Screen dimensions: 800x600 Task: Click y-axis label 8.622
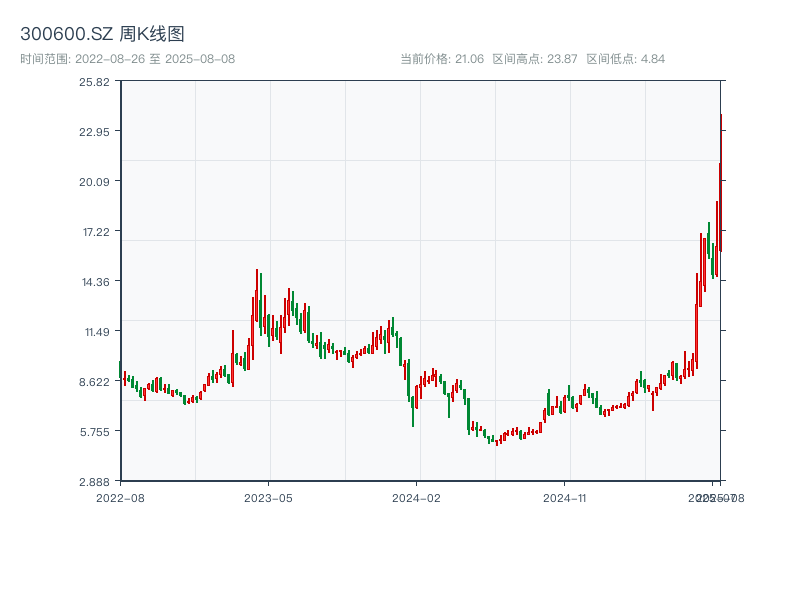(x=94, y=382)
